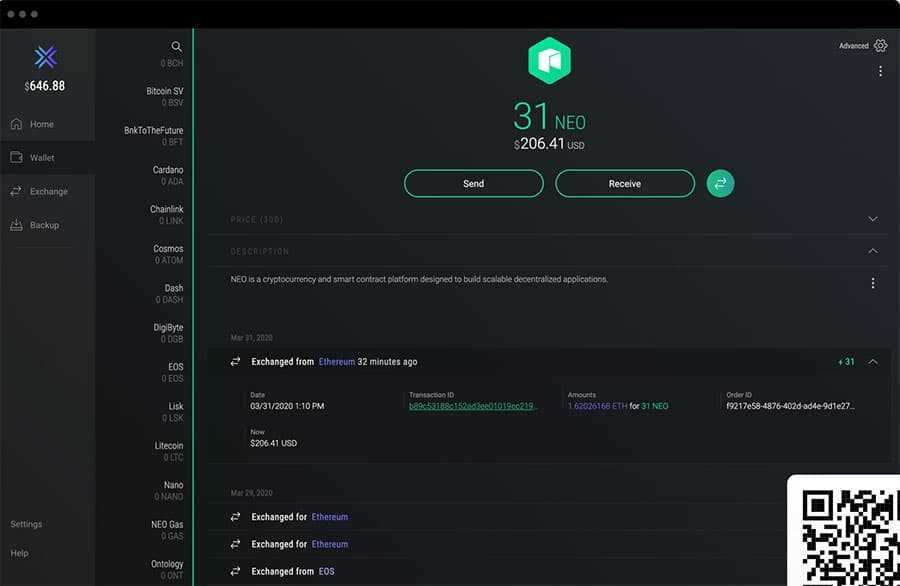This screenshot has width=900, height=586.
Task: Click the Ethereum link in 32 minutes ago row
Action: (x=336, y=362)
